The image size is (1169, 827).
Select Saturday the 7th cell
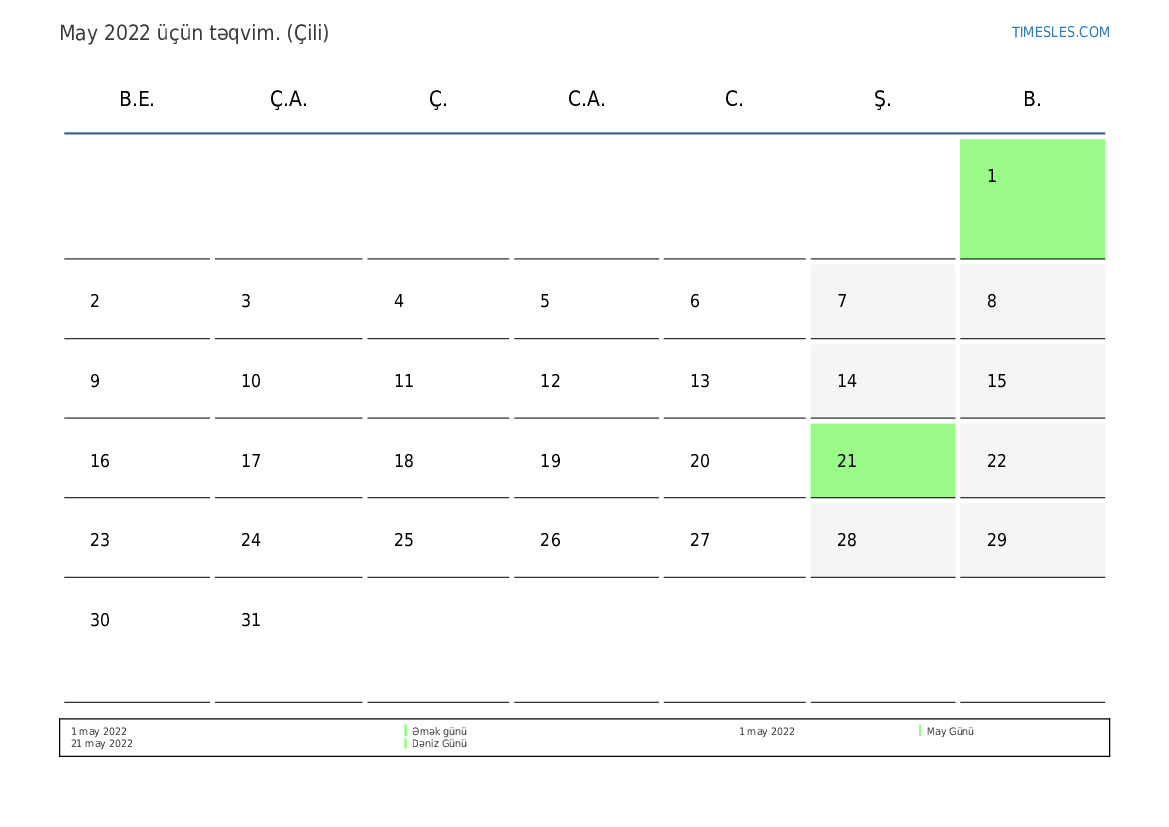pyautogui.click(x=882, y=301)
